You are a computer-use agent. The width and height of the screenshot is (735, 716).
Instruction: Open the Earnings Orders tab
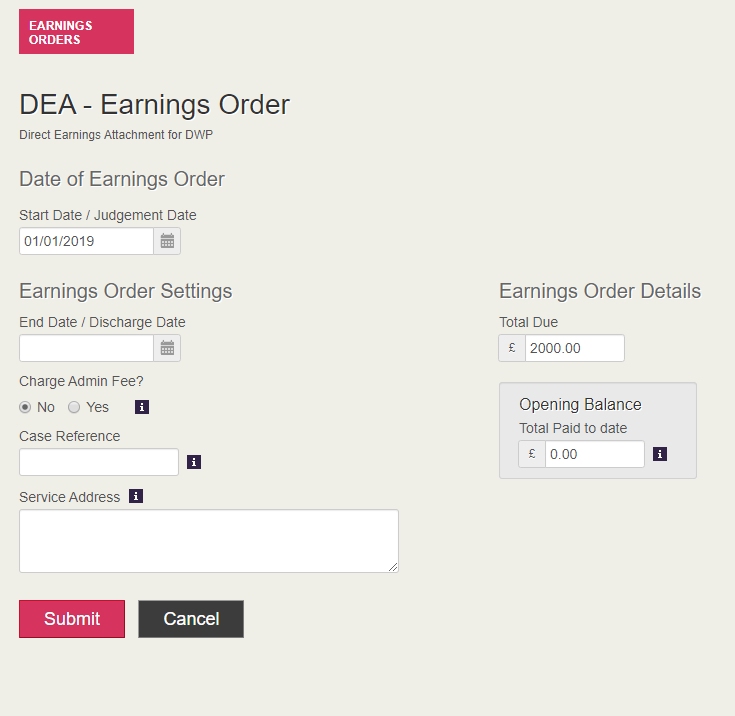[76, 32]
